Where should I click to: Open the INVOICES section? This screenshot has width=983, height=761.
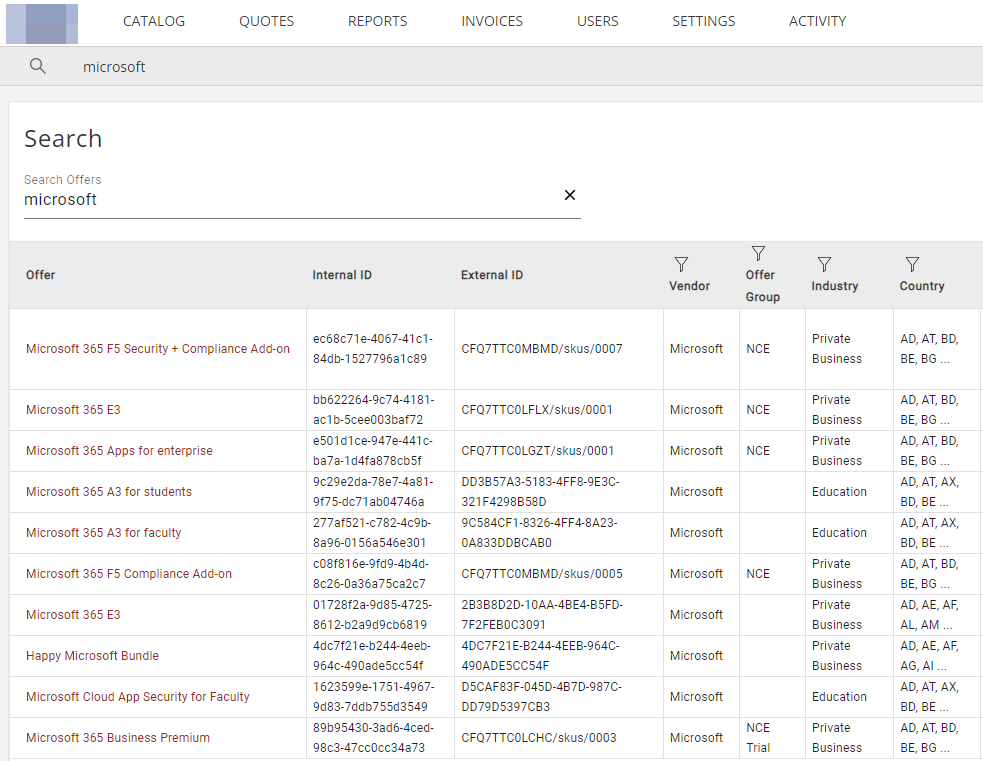coord(491,20)
